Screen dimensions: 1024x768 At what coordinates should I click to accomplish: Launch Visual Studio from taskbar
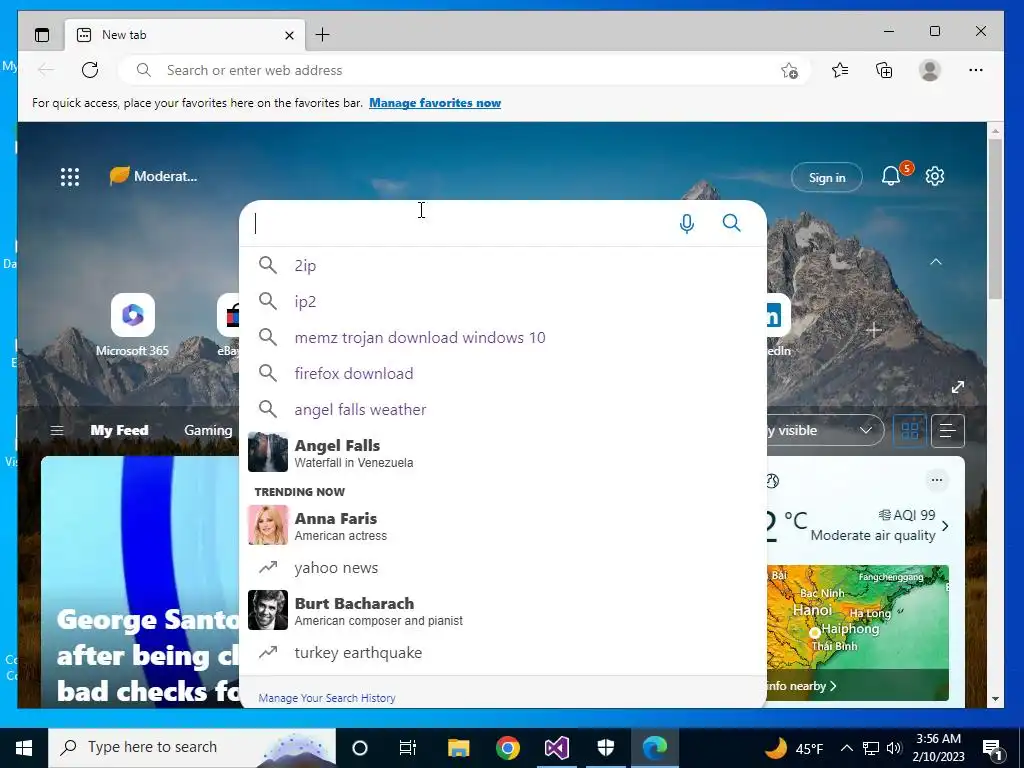coord(556,748)
